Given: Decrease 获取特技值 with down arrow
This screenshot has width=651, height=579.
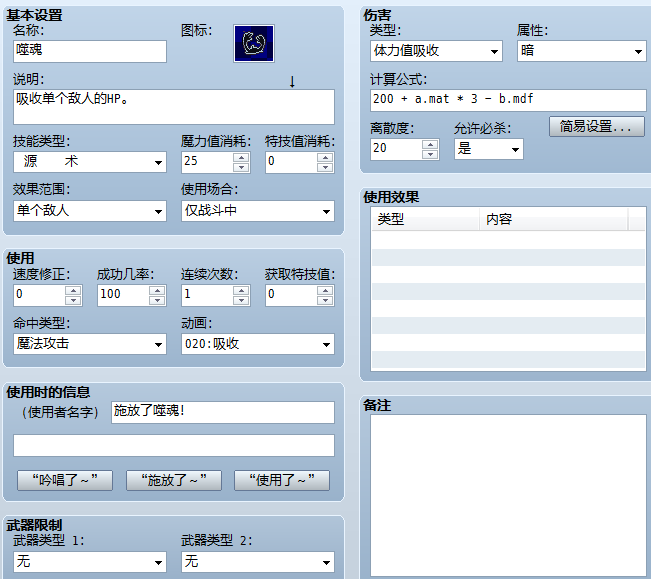Looking at the screenshot, I should [x=325, y=300].
